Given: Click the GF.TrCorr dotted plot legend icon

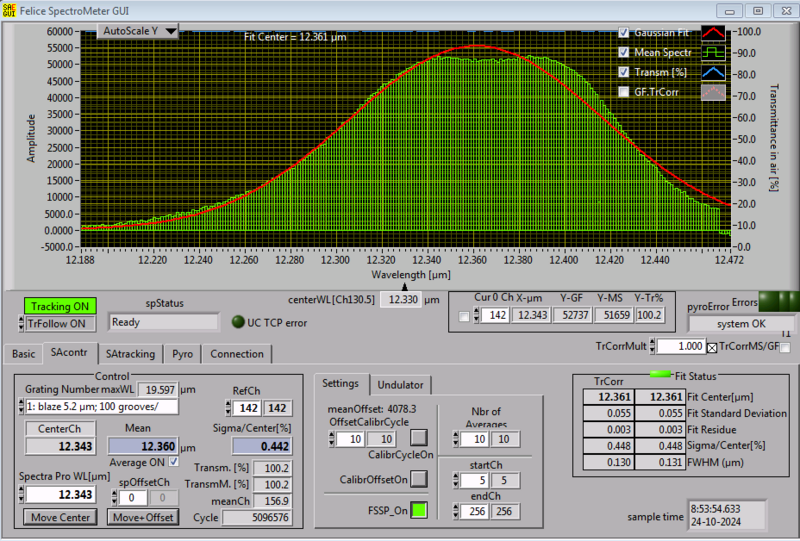Looking at the screenshot, I should tap(712, 92).
